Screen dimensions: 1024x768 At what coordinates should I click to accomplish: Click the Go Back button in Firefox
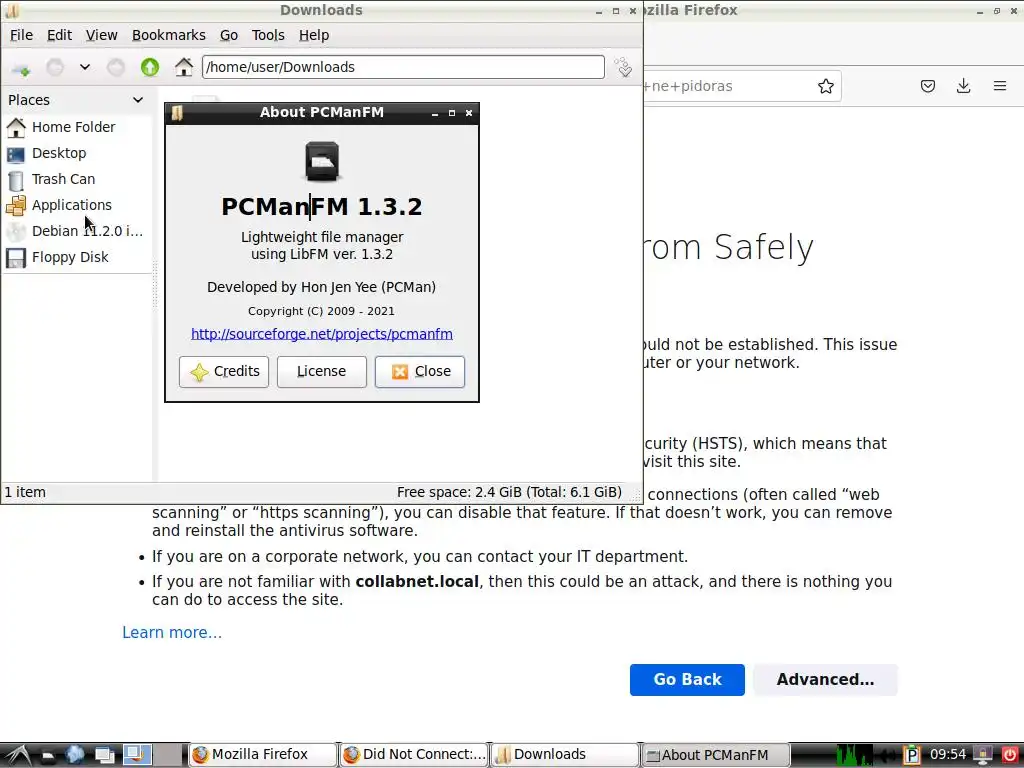pos(687,680)
